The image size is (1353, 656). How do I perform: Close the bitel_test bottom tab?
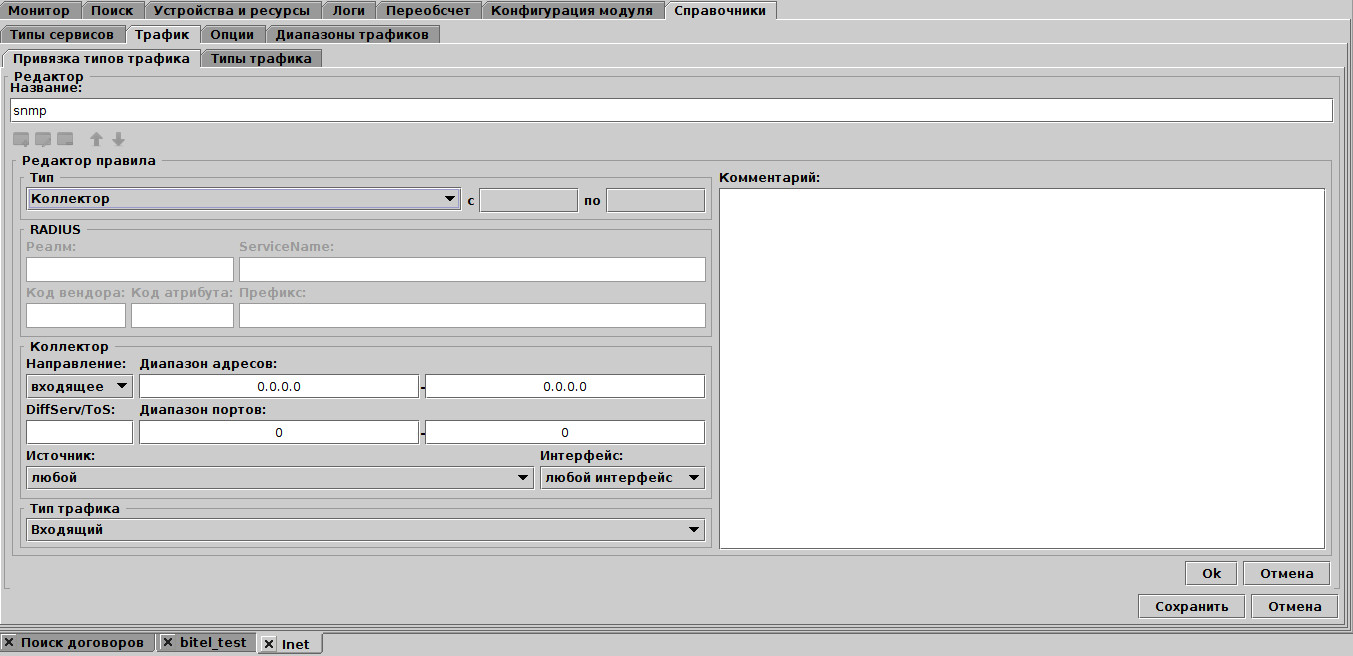point(168,643)
